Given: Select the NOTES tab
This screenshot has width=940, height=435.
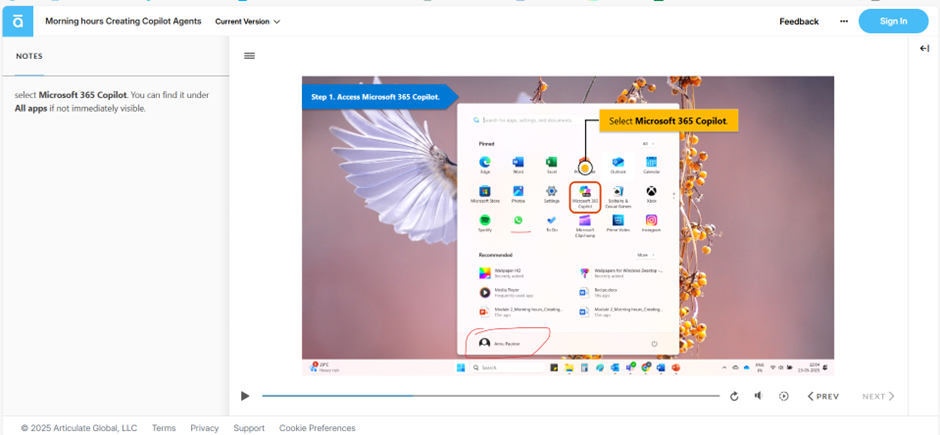Looking at the screenshot, I should (29, 56).
